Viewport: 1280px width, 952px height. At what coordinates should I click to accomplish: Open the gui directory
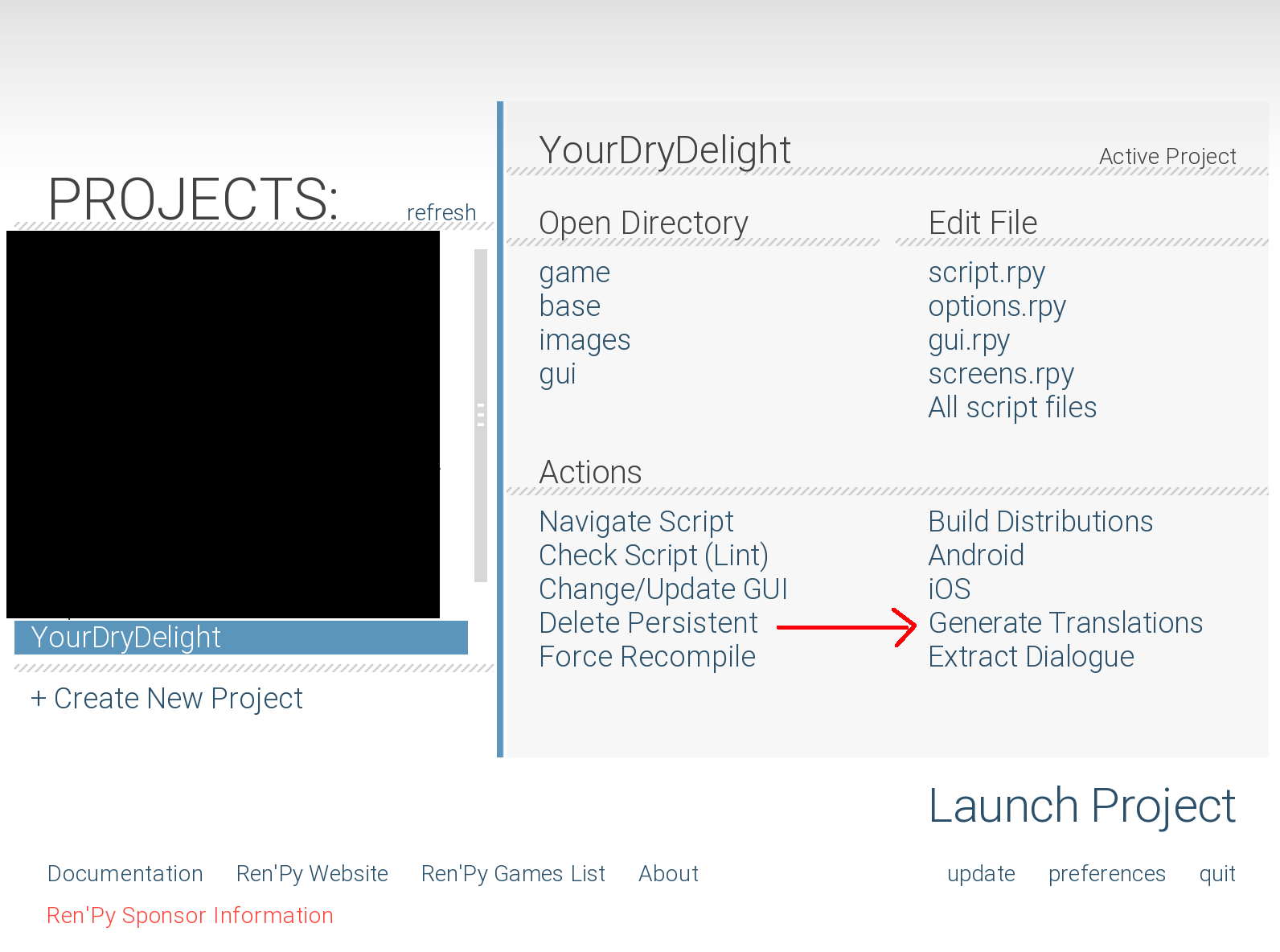(558, 374)
